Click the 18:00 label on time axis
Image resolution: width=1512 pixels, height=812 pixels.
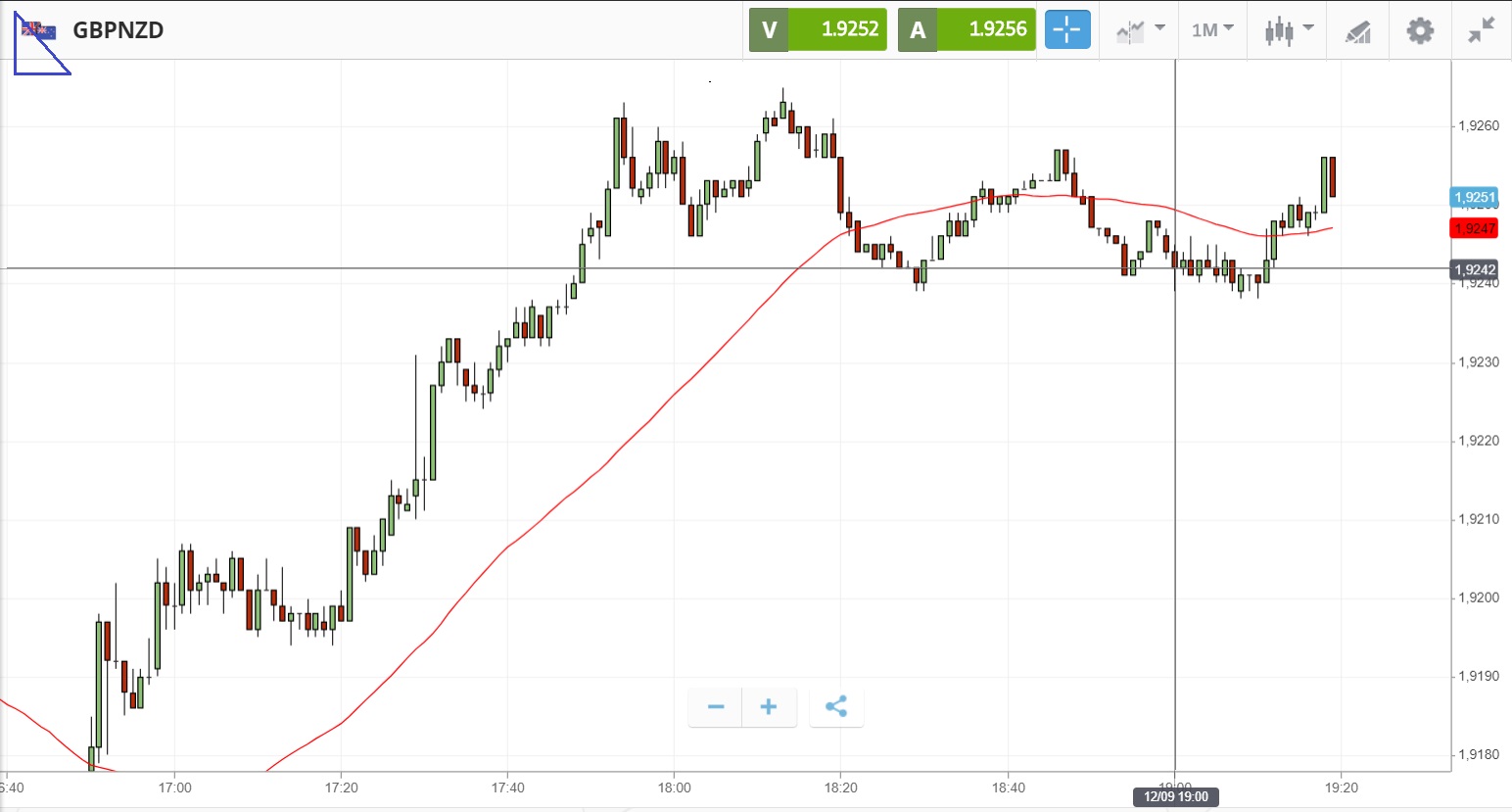(674, 788)
